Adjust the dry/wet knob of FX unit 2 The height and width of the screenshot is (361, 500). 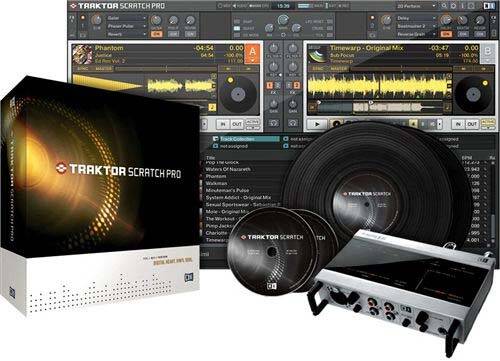[386, 20]
